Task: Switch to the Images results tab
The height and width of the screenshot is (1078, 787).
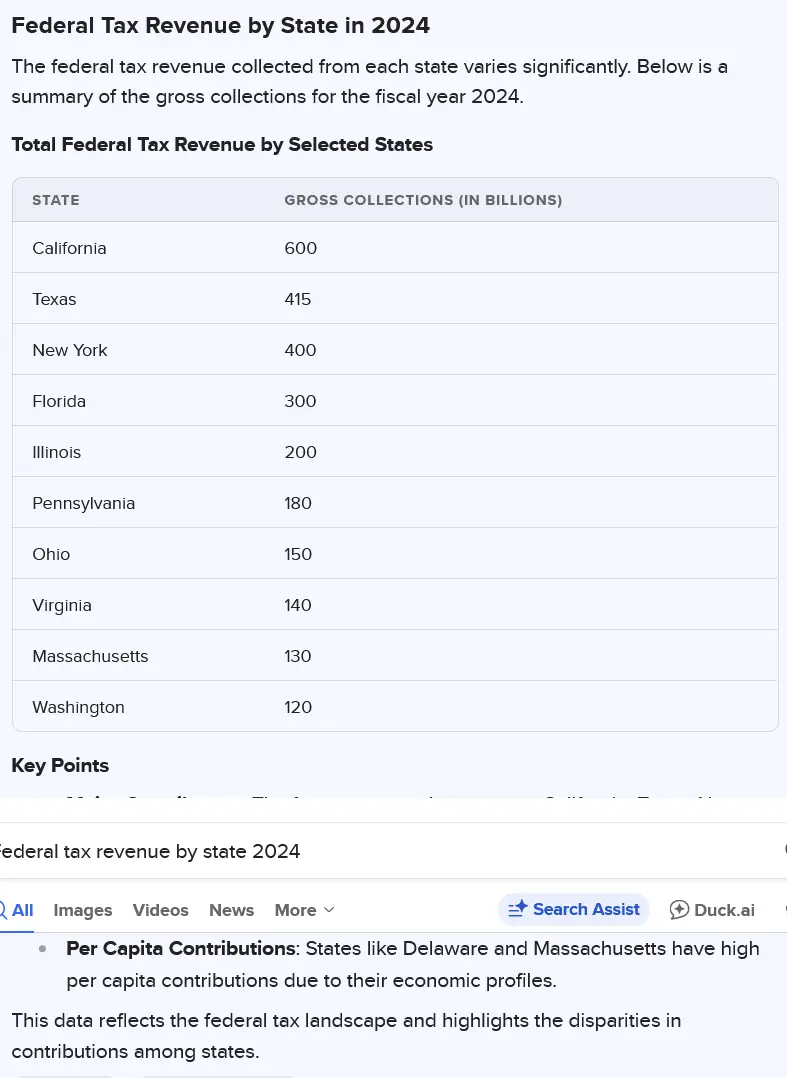Action: coord(83,910)
